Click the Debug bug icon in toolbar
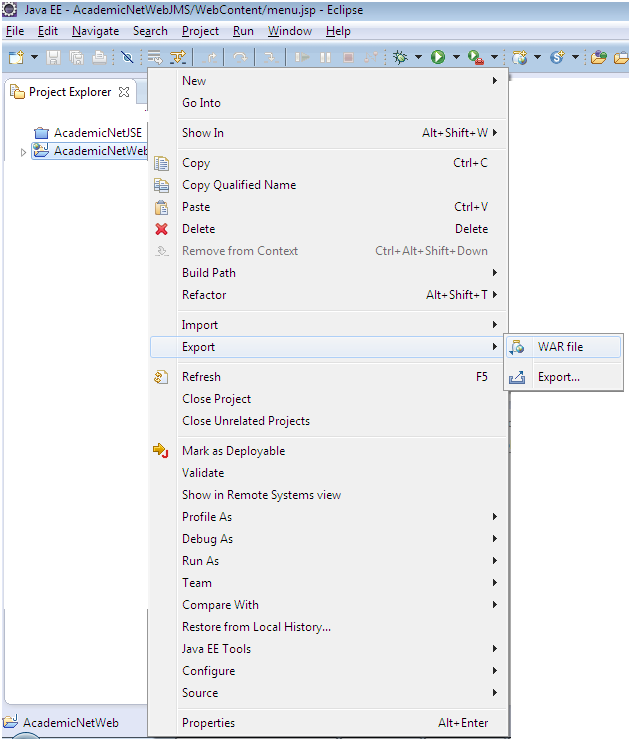 (400, 58)
